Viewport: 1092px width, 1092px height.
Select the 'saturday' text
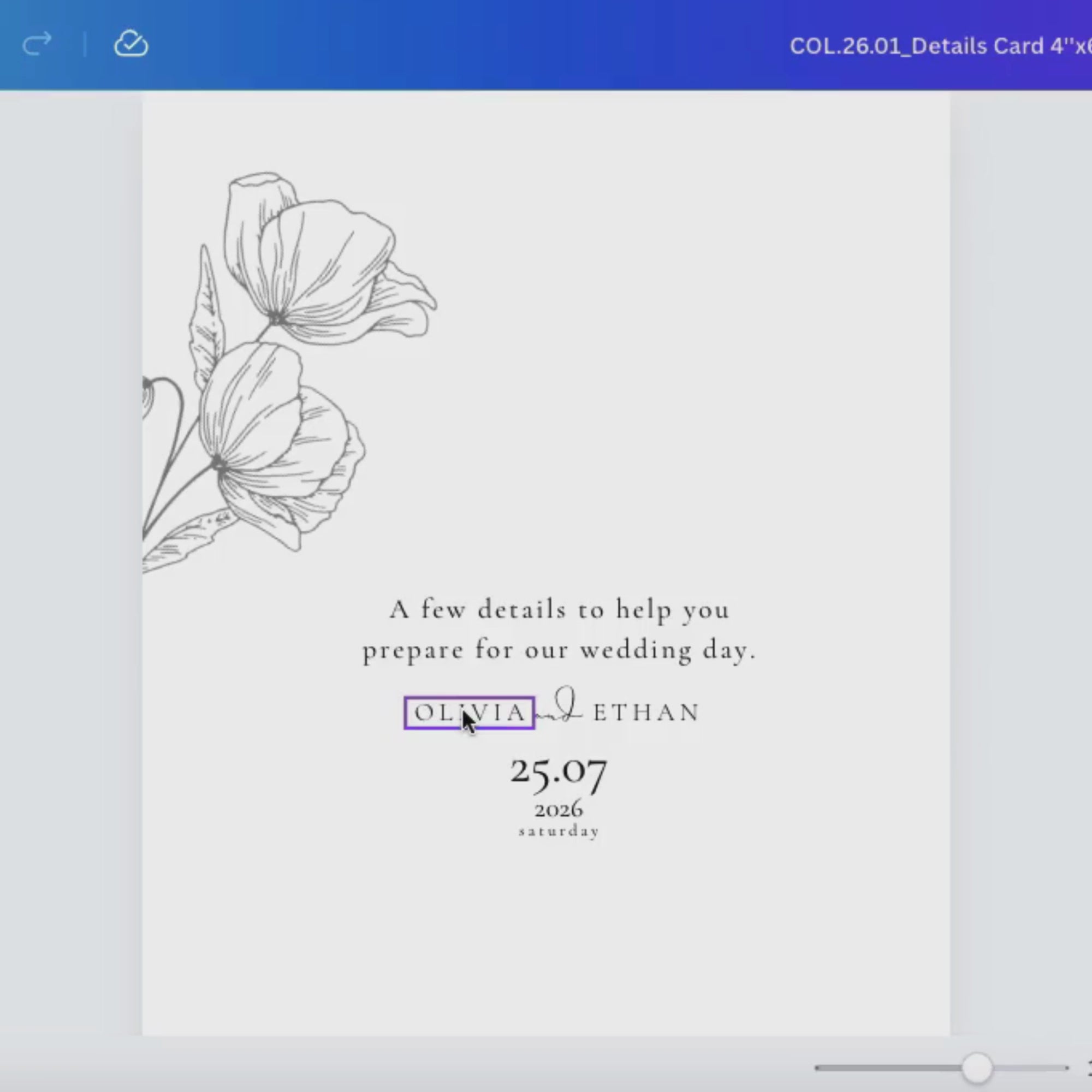pyautogui.click(x=559, y=832)
